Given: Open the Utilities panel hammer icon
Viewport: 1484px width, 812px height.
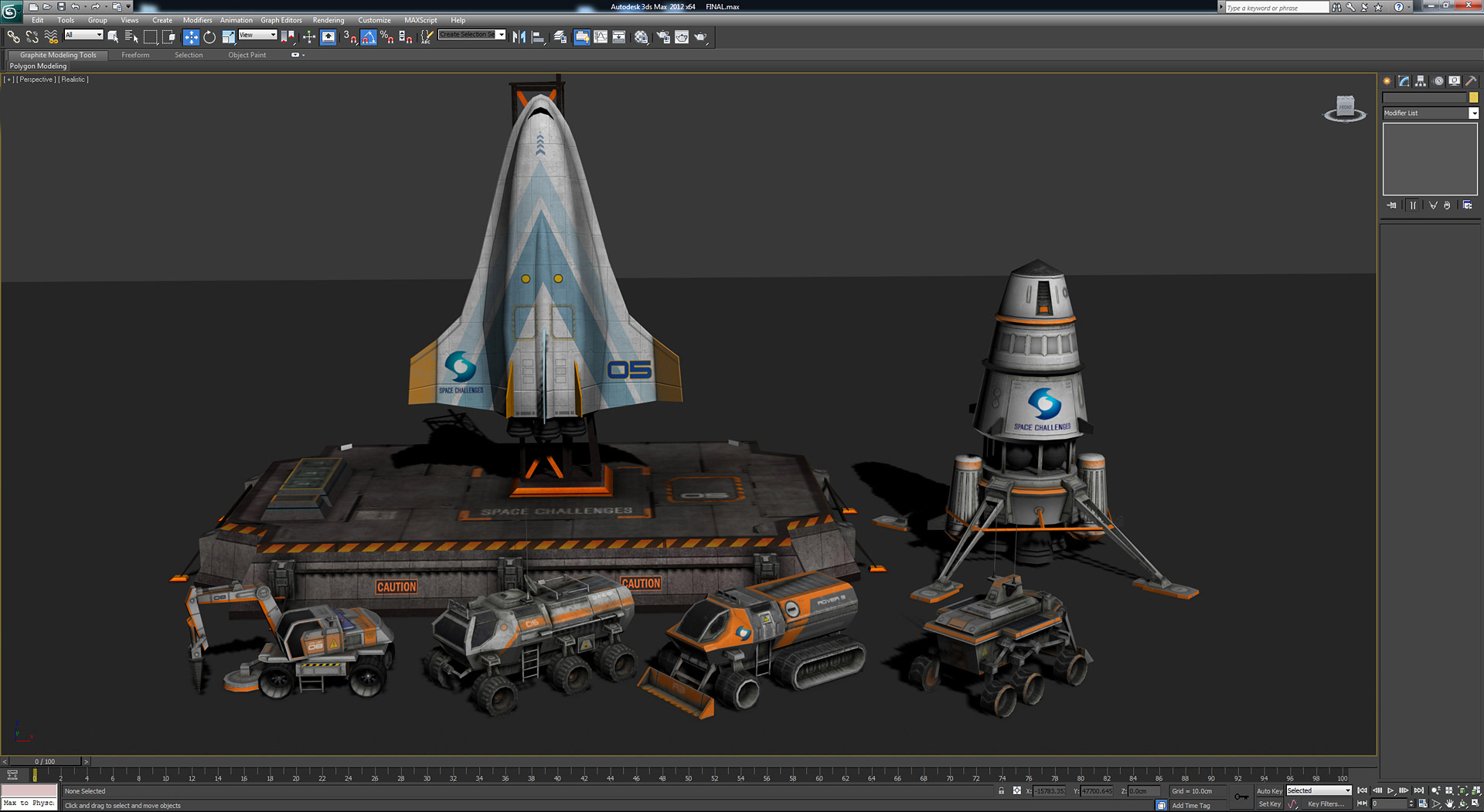Looking at the screenshot, I should 1470,80.
